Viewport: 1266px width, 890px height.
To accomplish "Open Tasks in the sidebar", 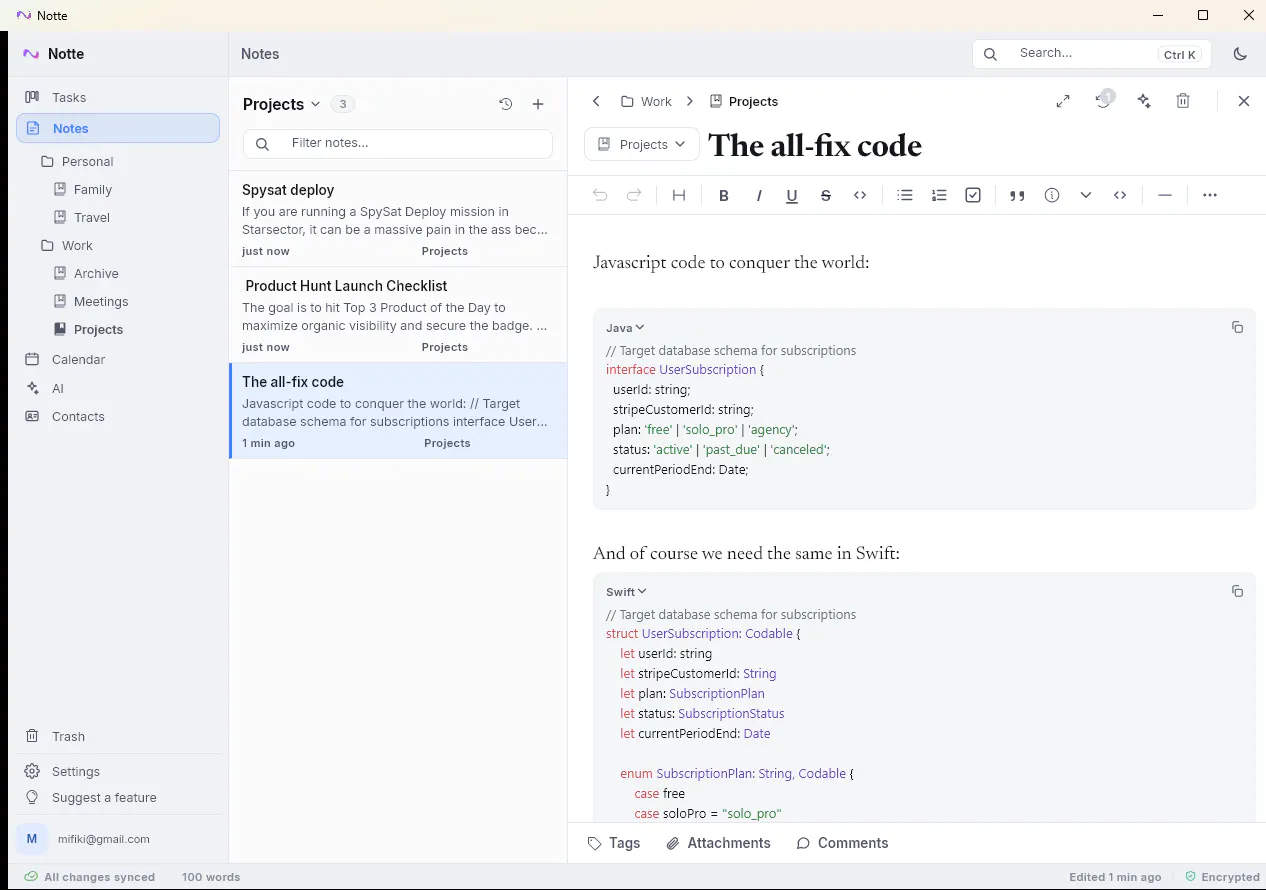I will pos(118,97).
